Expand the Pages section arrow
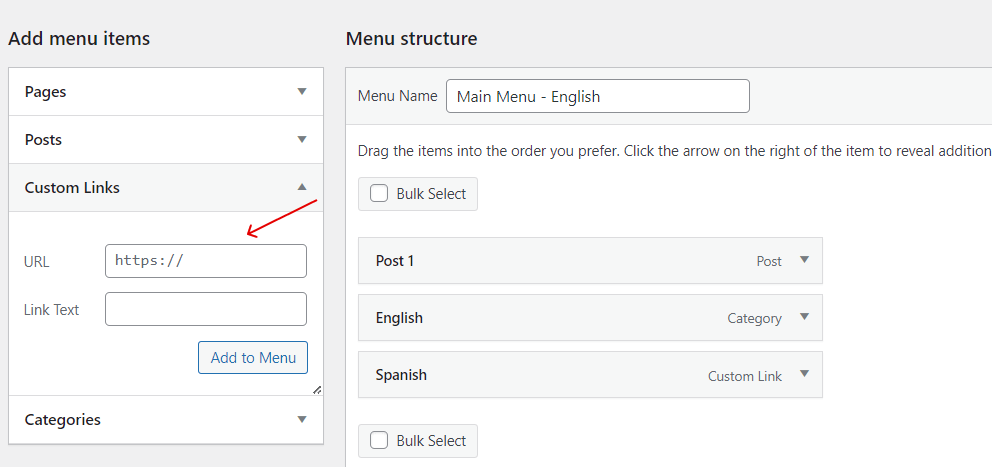Image resolution: width=992 pixels, height=467 pixels. 302,92
